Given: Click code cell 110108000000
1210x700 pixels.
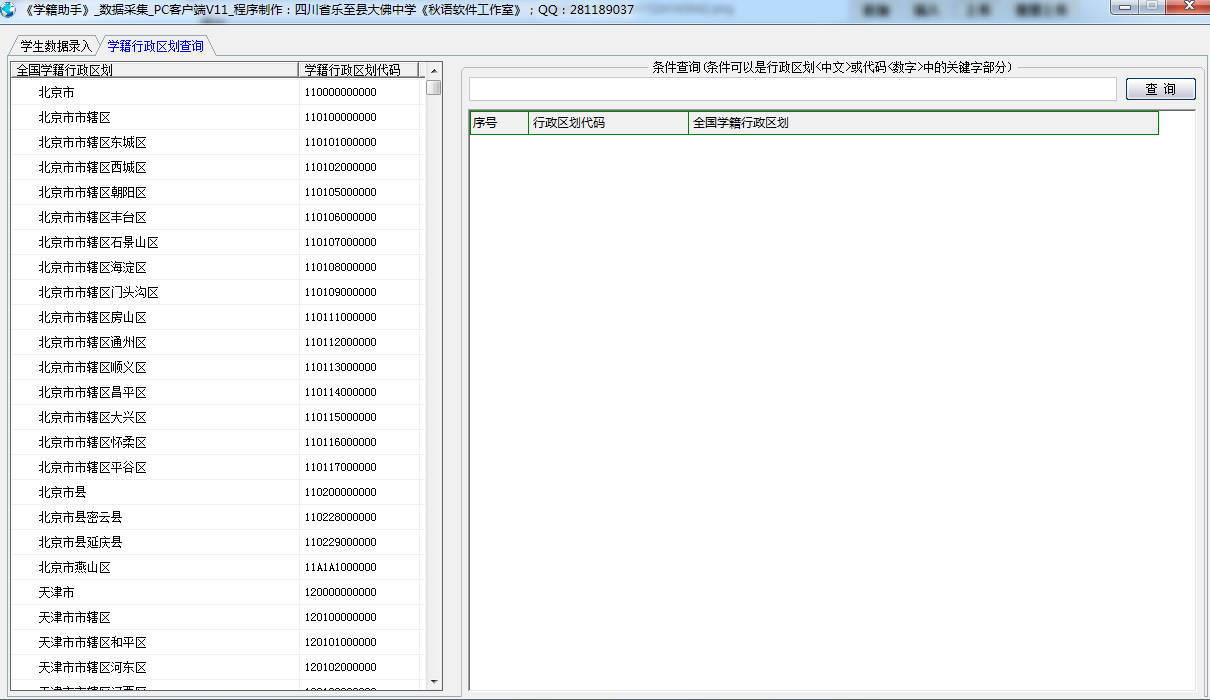Looking at the screenshot, I should (359, 267).
